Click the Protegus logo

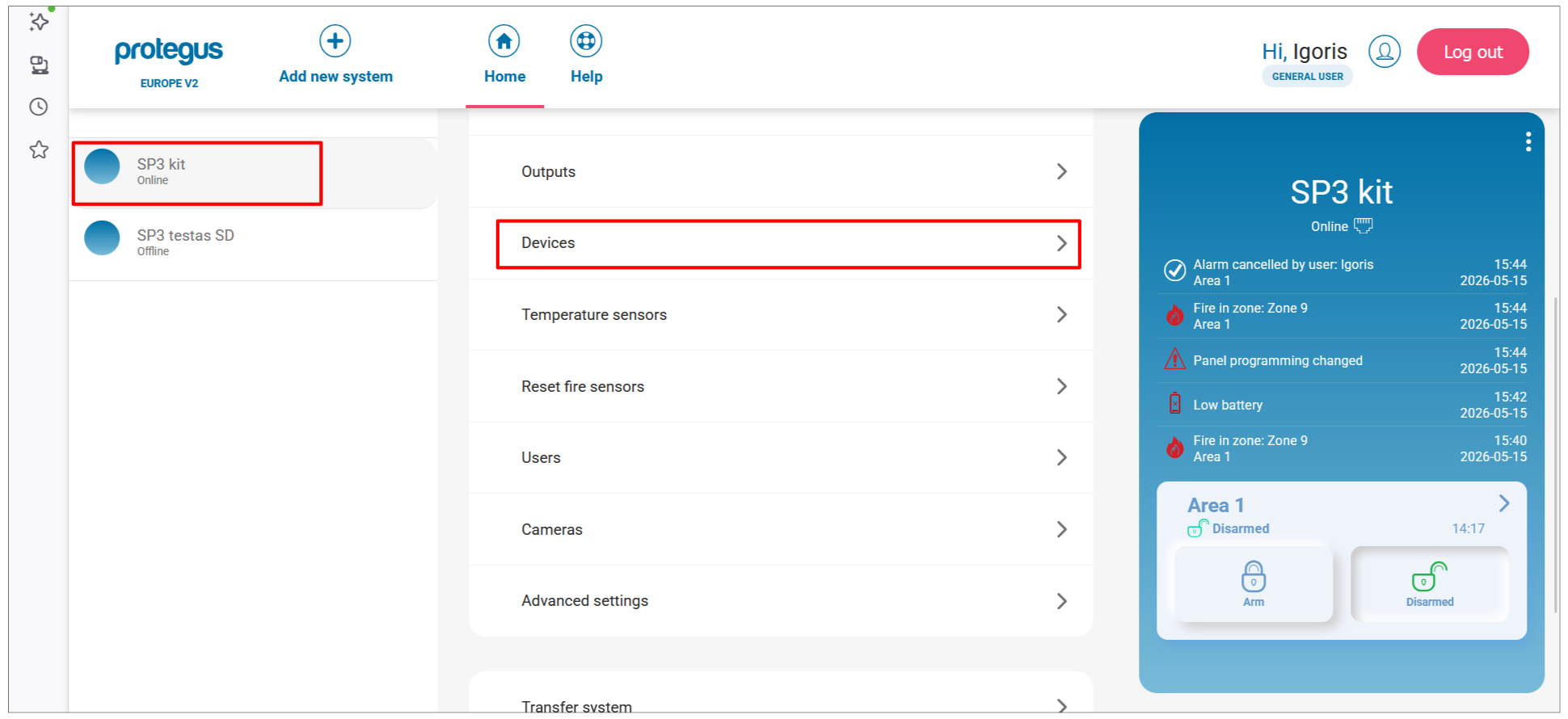click(168, 51)
